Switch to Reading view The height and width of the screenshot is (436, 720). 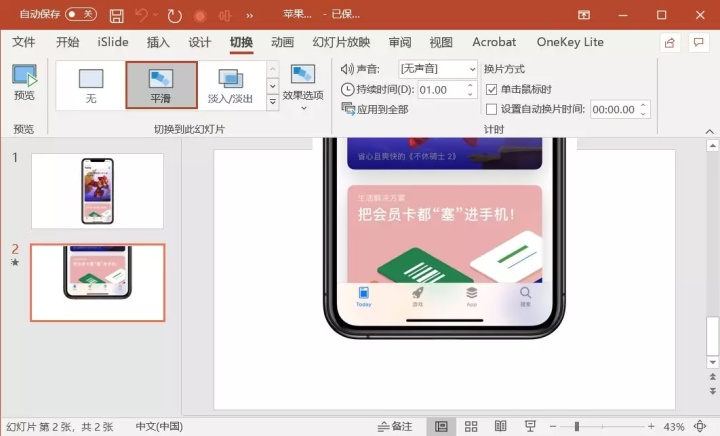click(x=501, y=427)
